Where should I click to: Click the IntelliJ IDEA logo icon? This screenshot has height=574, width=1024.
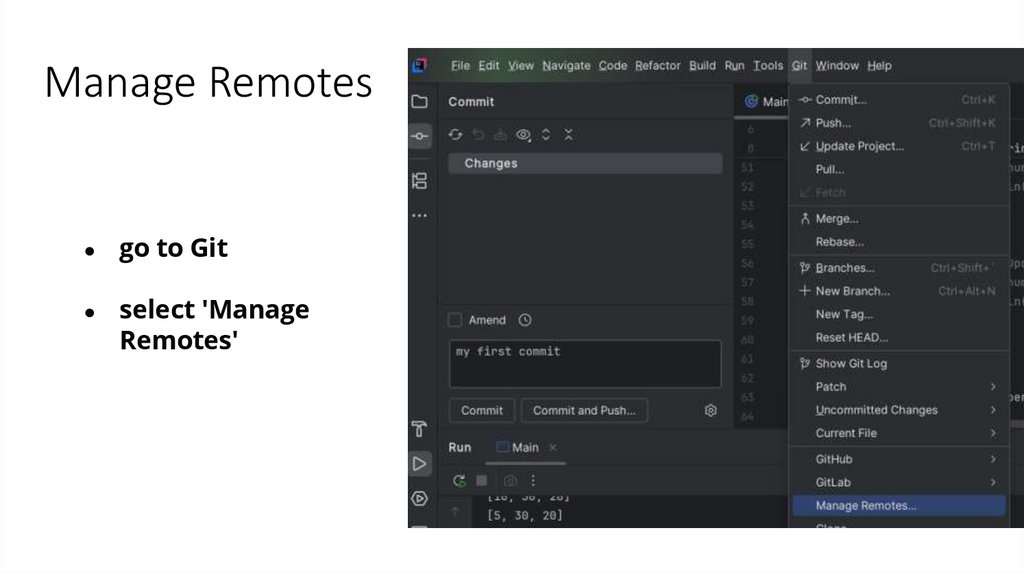pos(420,65)
